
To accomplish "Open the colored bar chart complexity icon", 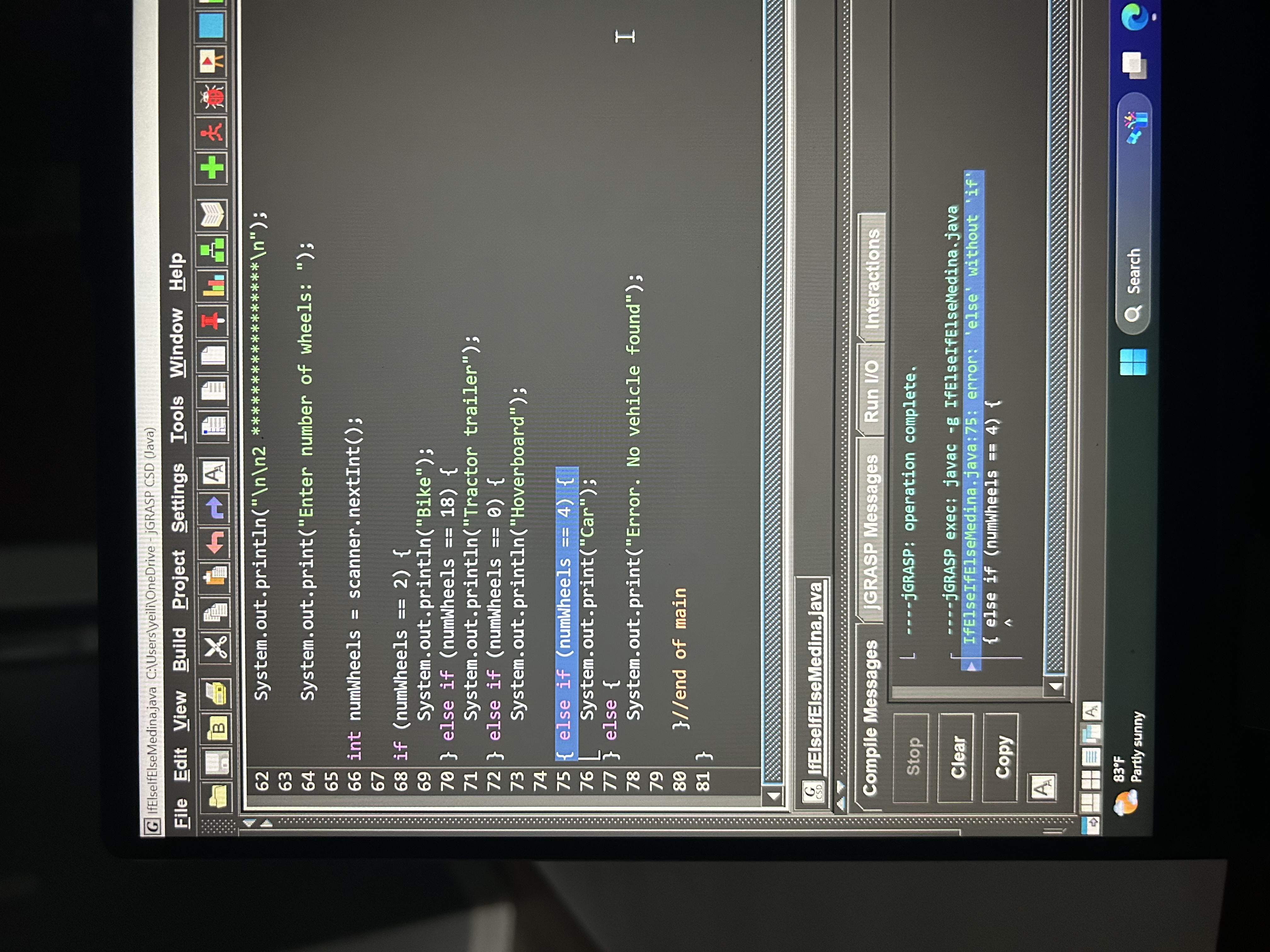I will click(212, 285).
